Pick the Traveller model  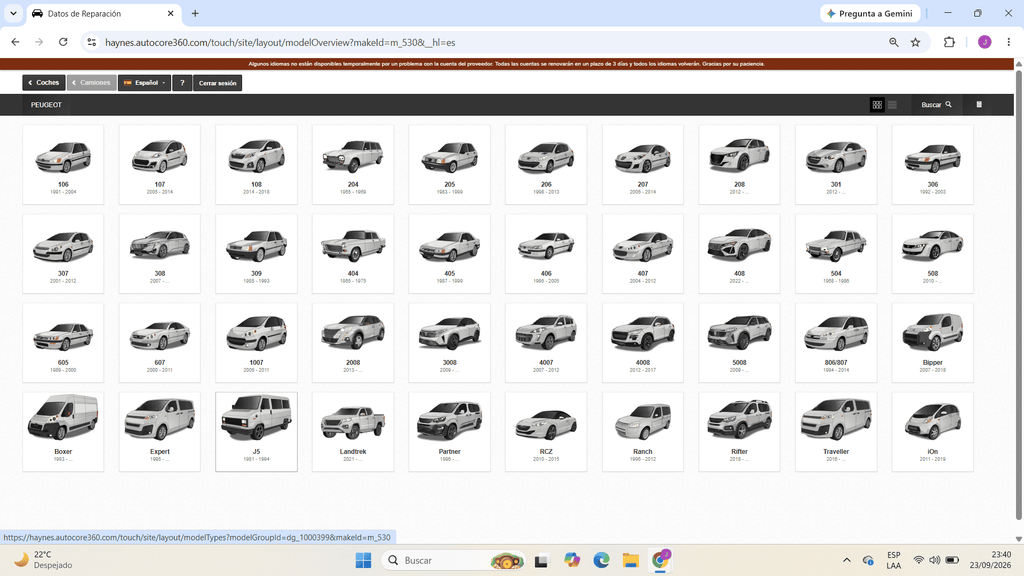[836, 432]
